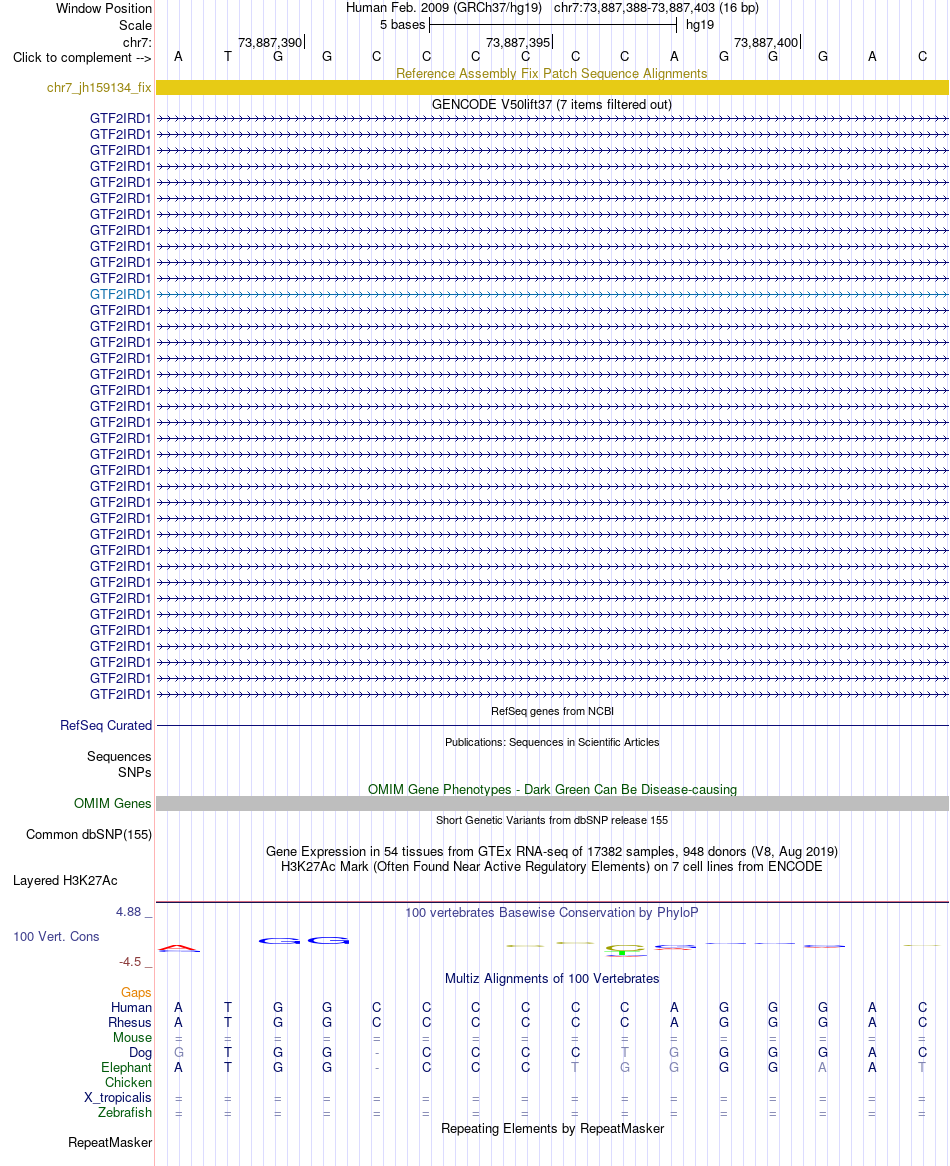Image resolution: width=950 pixels, height=1166 pixels.
Task: Open Reference Assembly Fix Patch Sequence Alignments title
Action: (552, 74)
